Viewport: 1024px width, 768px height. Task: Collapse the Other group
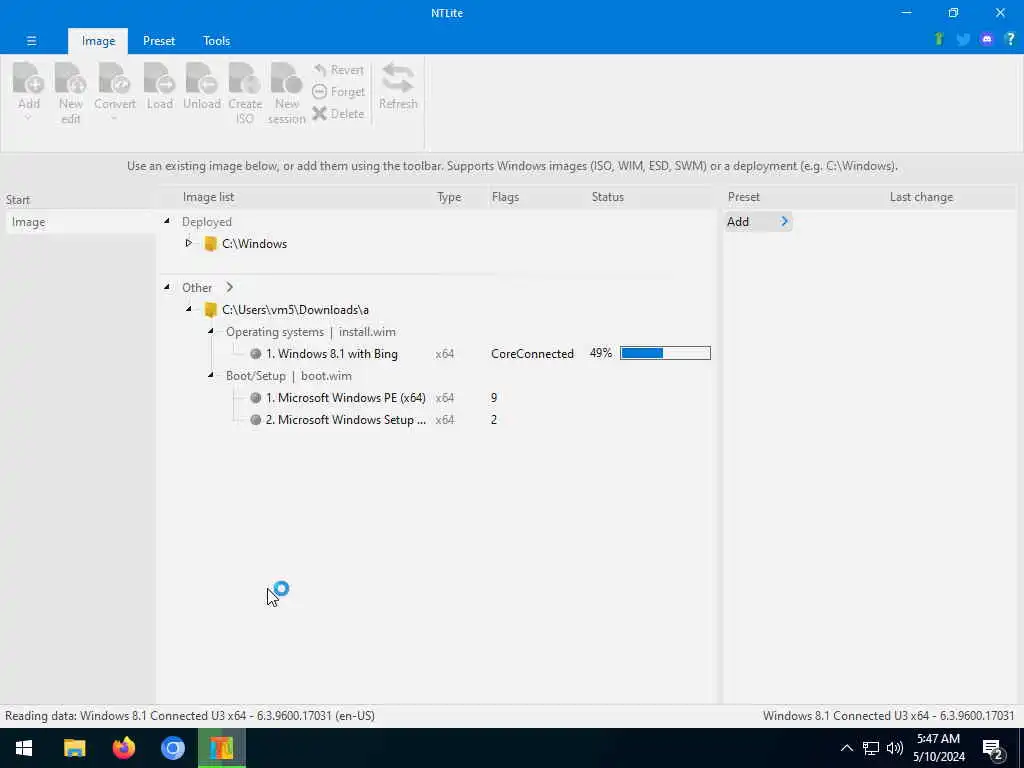(x=167, y=286)
